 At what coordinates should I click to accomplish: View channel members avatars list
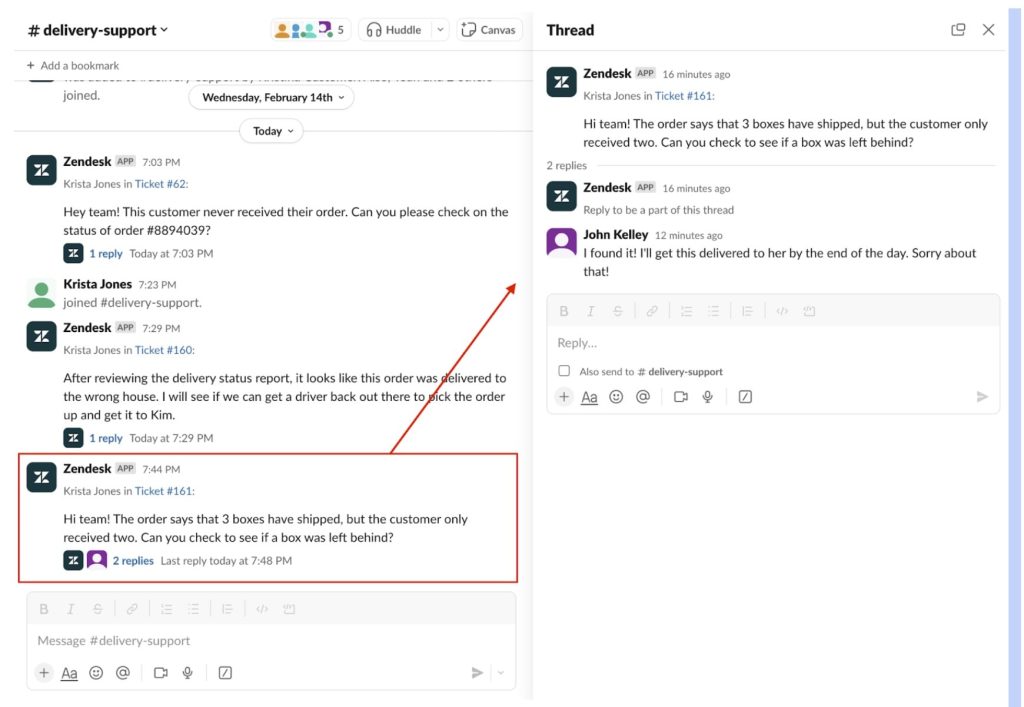(310, 30)
